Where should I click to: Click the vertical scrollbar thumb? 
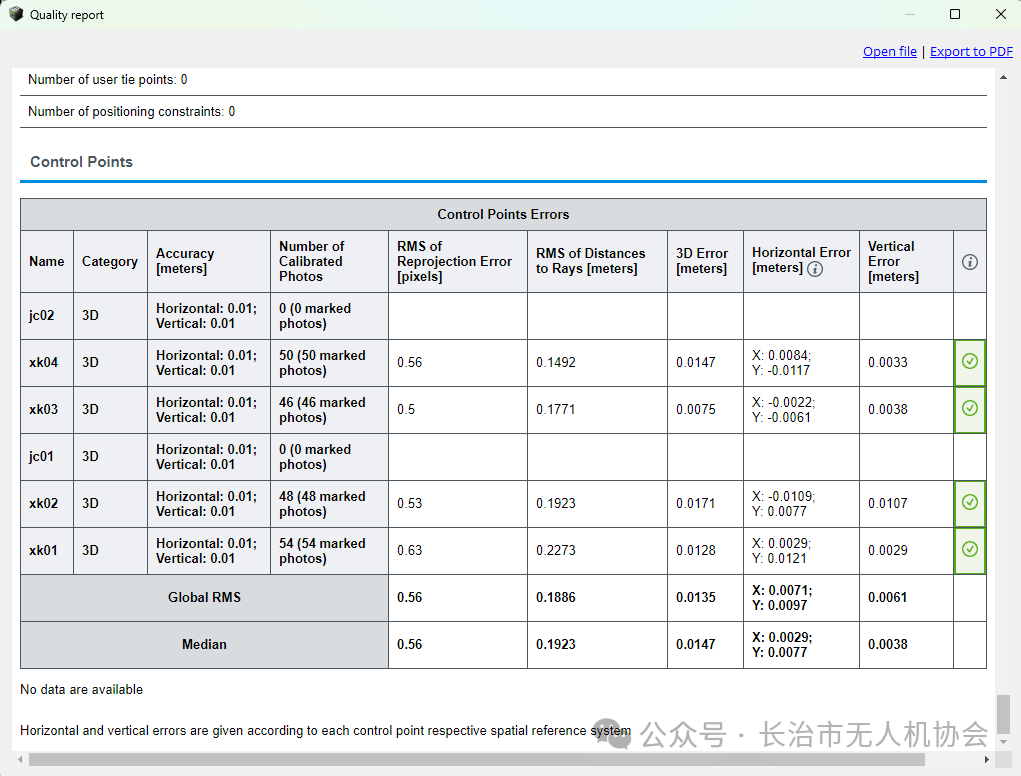click(x=1003, y=714)
